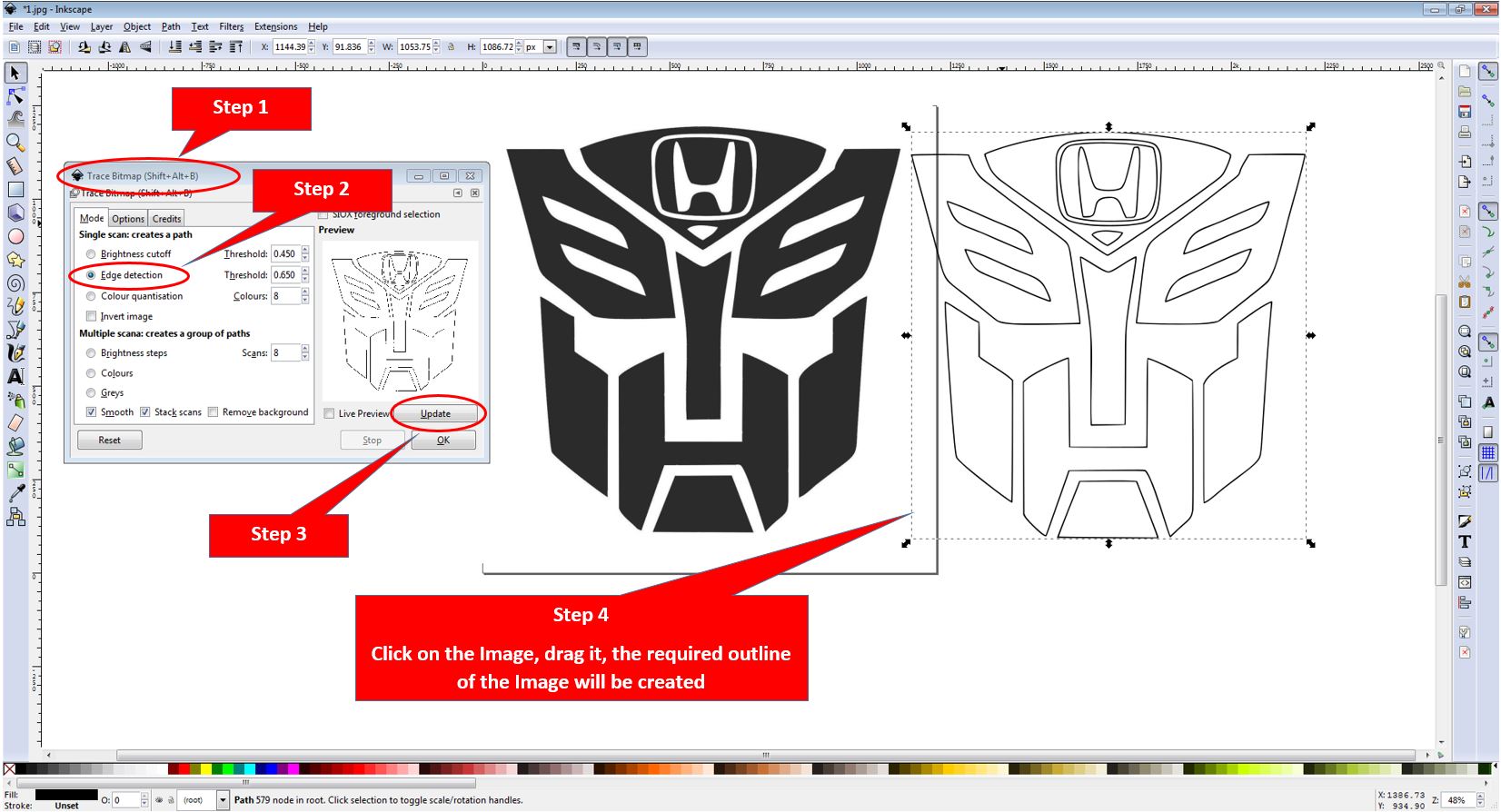Image resolution: width=1501 pixels, height=812 pixels.
Task: Select the Greys radio button
Action: tap(91, 393)
